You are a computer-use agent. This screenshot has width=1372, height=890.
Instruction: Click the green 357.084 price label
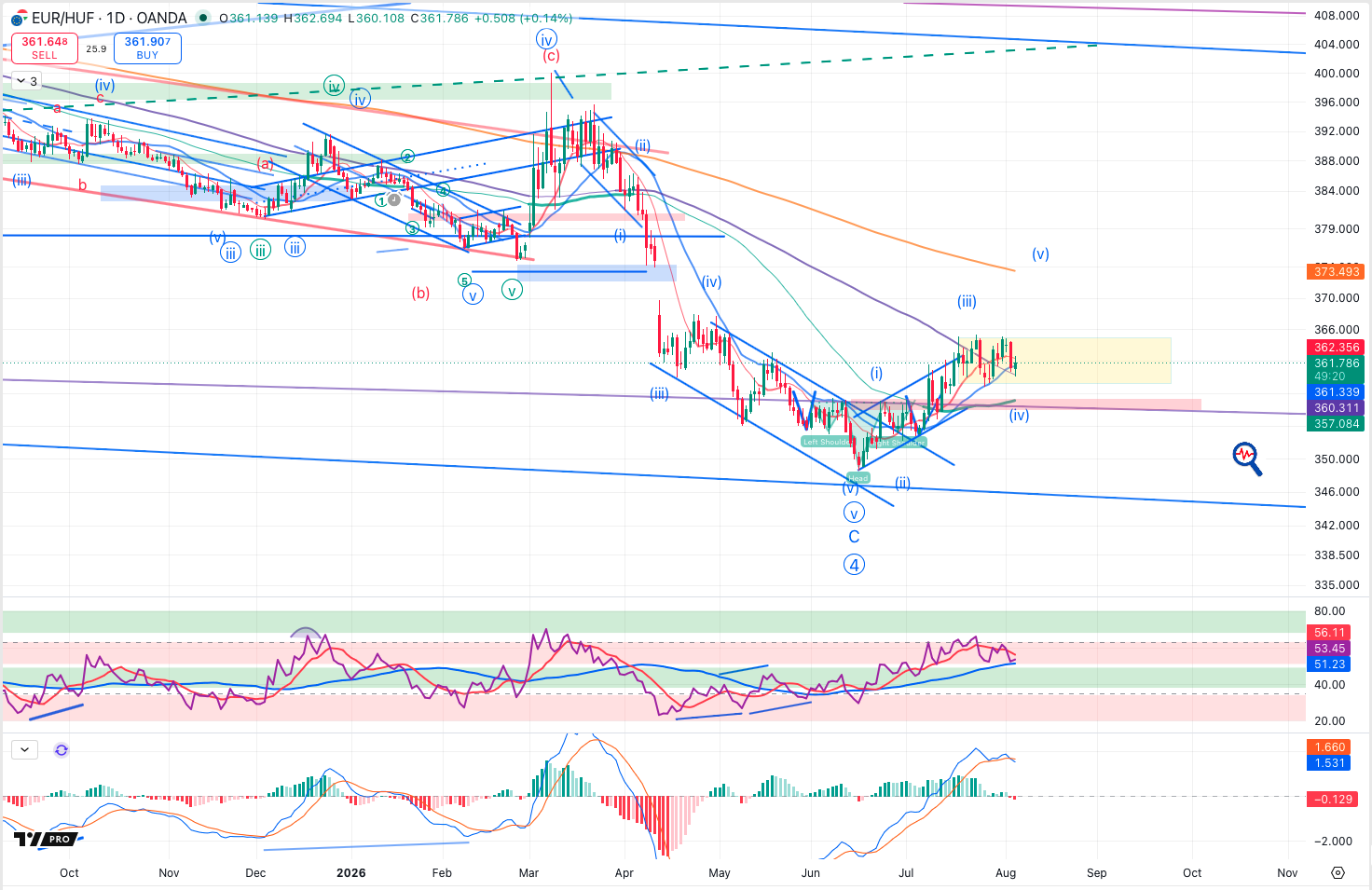pos(1337,424)
